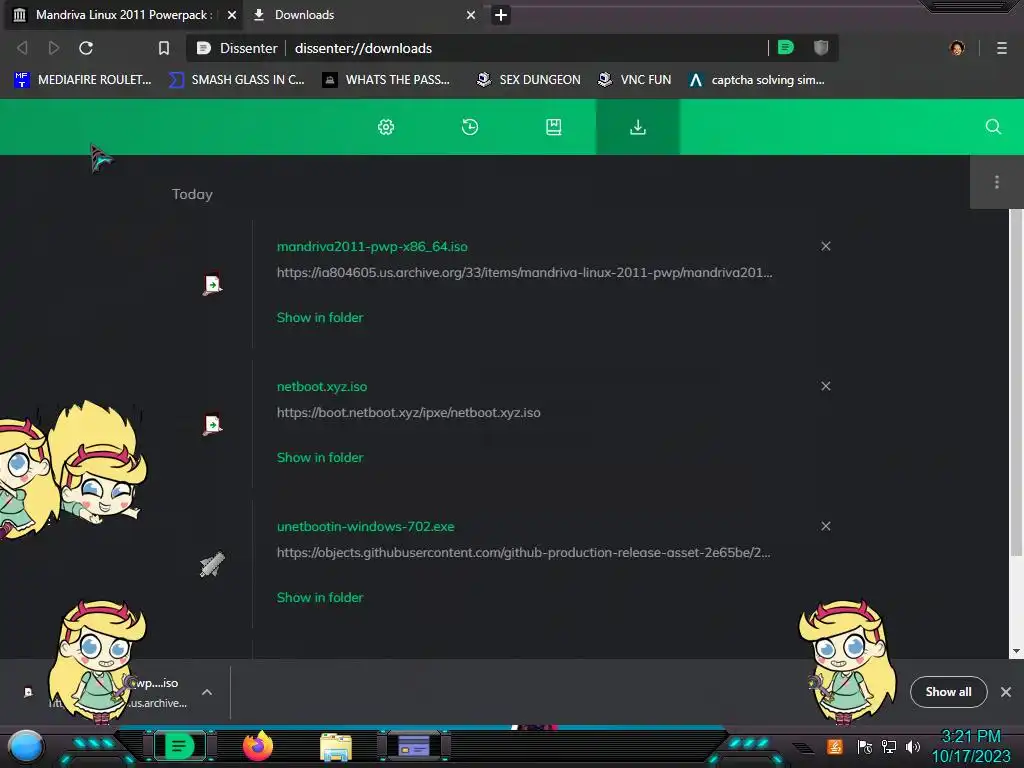This screenshot has height=768, width=1024.
Task: Close the Downloads tab
Action: (471, 15)
